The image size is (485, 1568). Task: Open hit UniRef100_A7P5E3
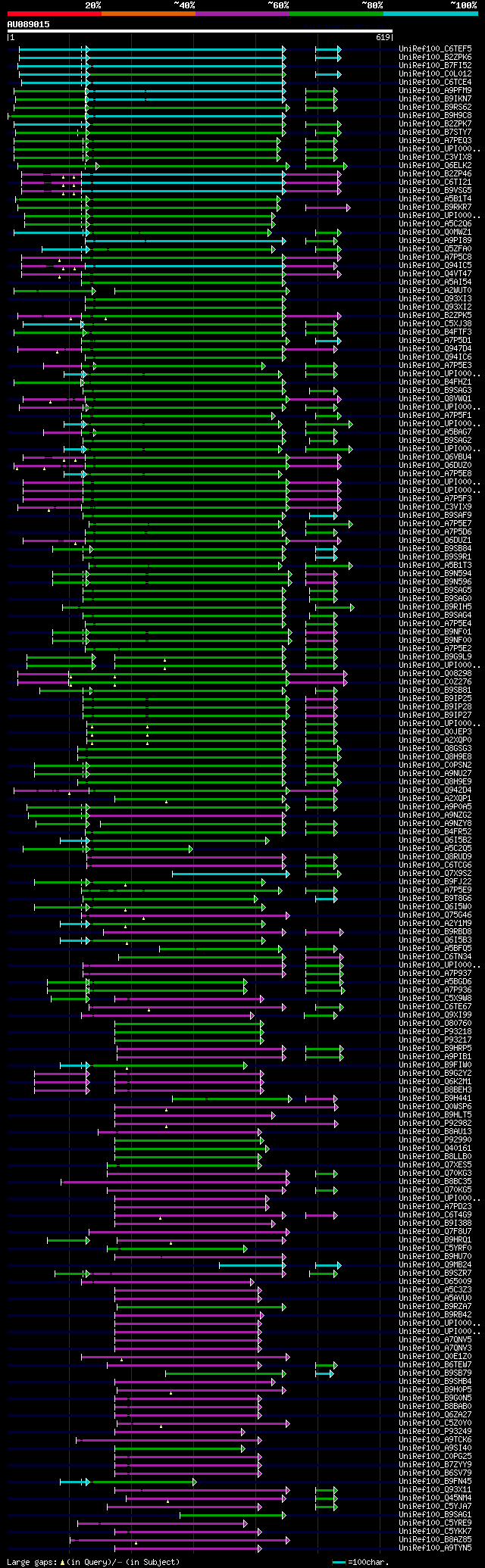(x=435, y=365)
